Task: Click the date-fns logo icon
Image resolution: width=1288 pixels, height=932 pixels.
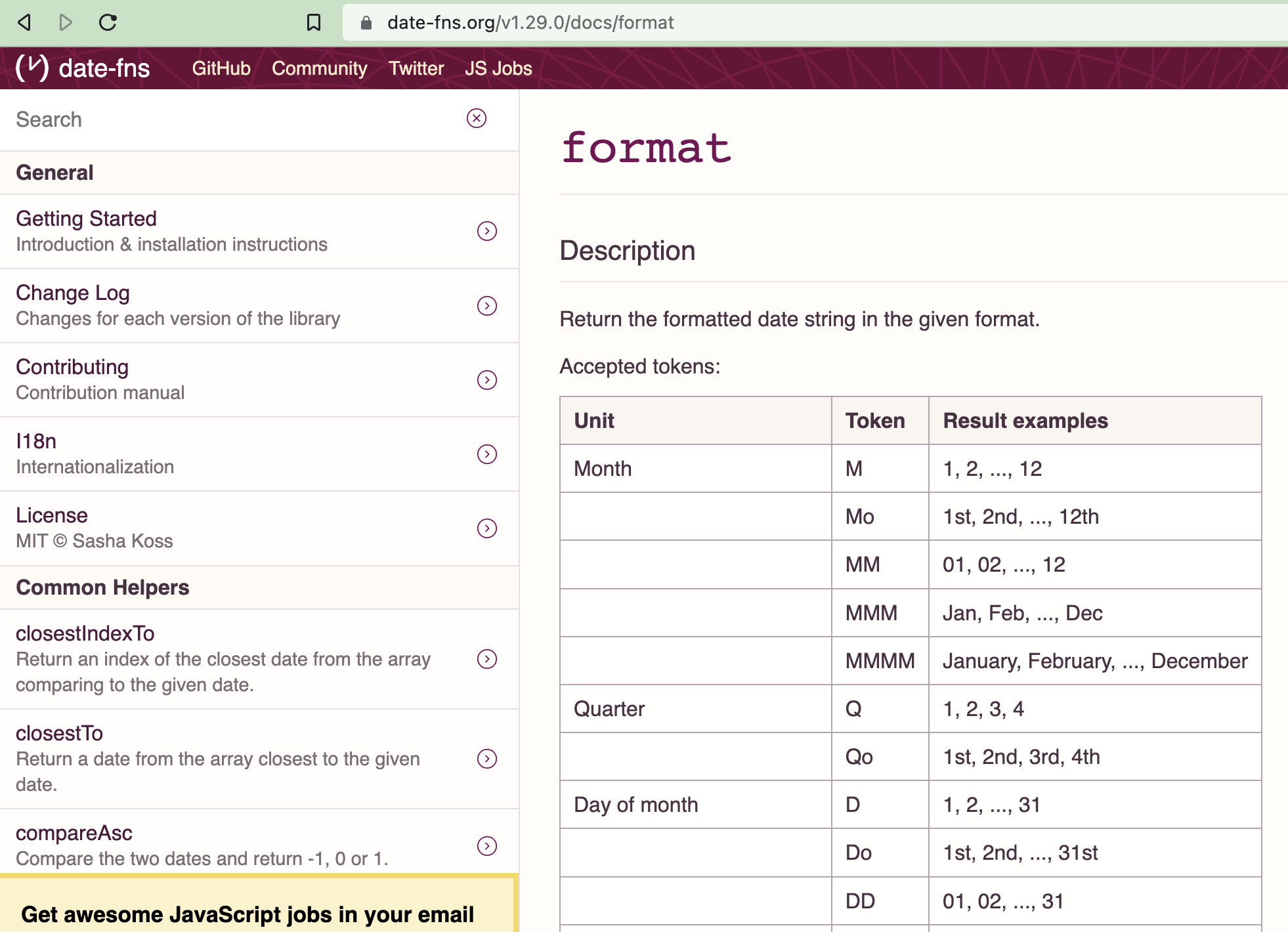Action: 32,68
